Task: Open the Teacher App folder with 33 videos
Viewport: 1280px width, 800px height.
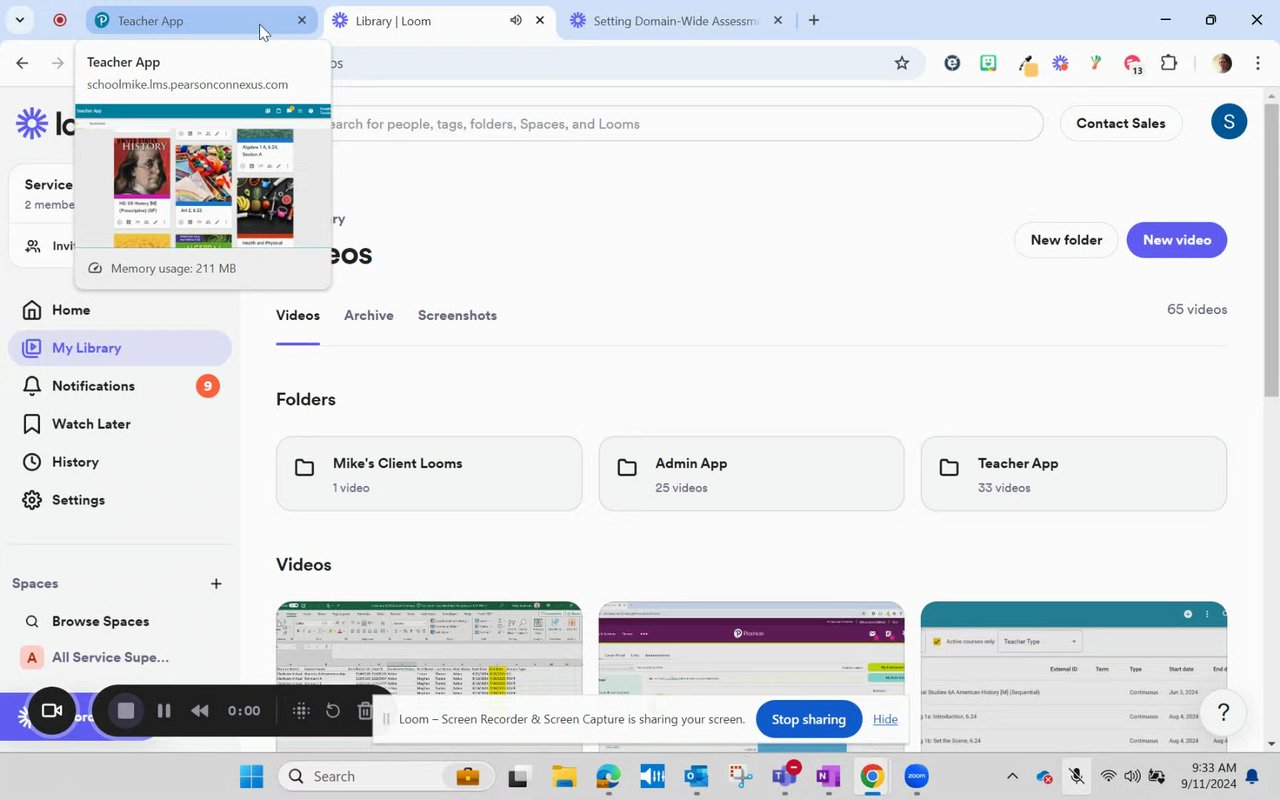Action: click(x=1074, y=474)
